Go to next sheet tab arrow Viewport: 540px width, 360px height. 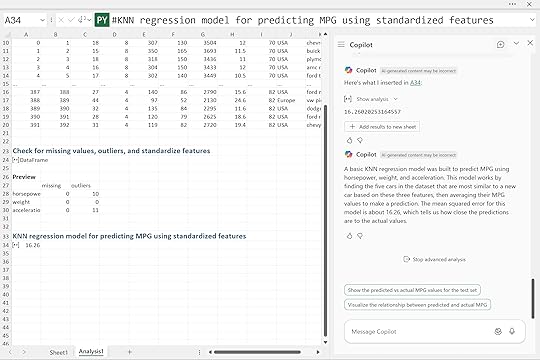point(24,352)
